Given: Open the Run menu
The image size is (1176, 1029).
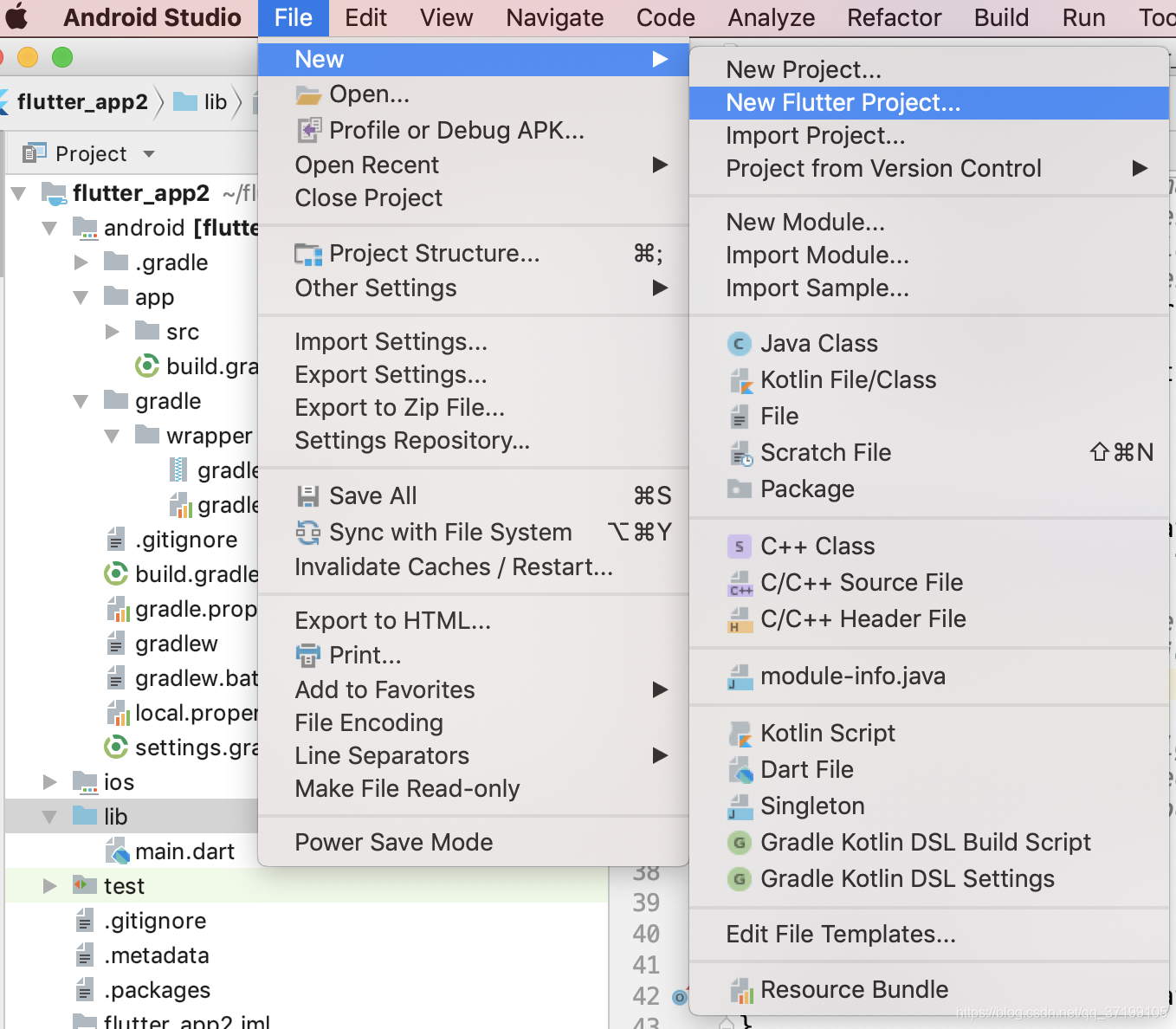Looking at the screenshot, I should point(1083,17).
